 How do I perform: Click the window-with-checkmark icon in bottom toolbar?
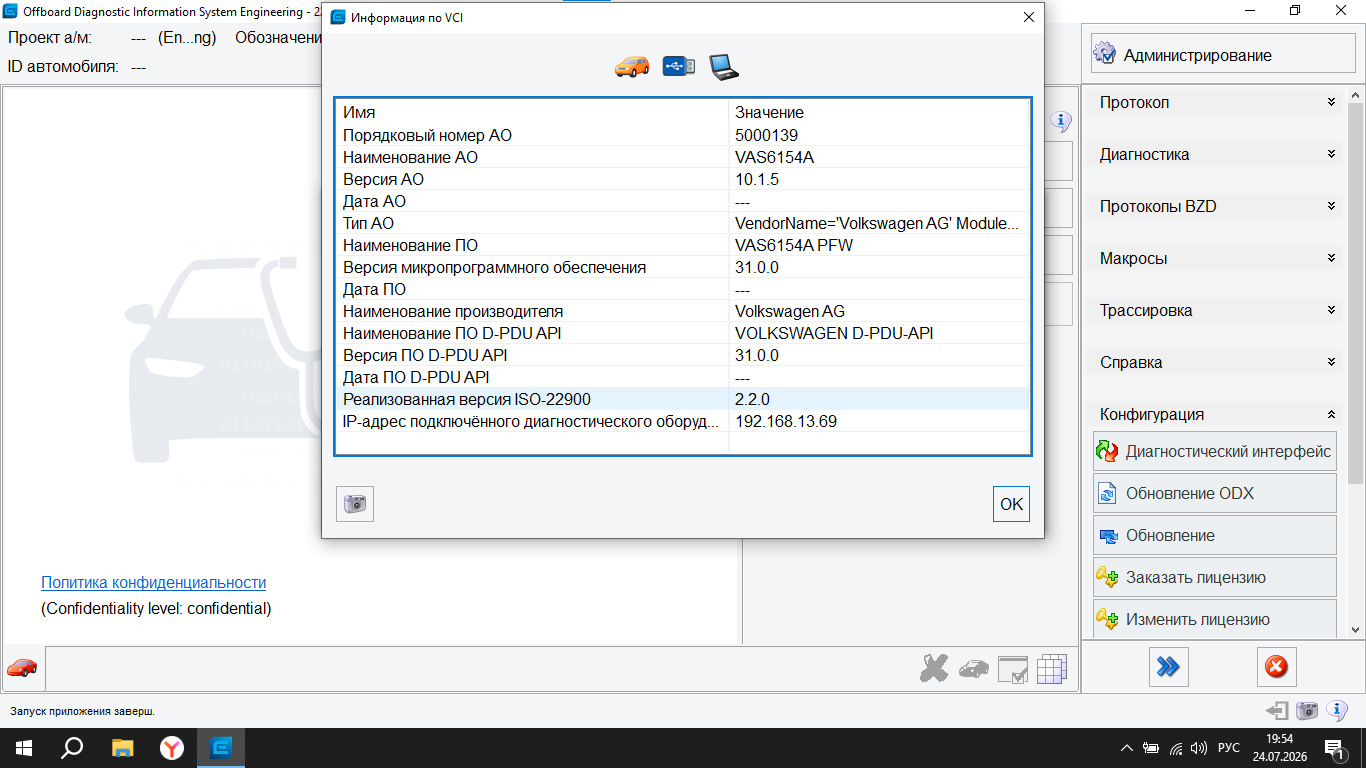[x=1013, y=669]
